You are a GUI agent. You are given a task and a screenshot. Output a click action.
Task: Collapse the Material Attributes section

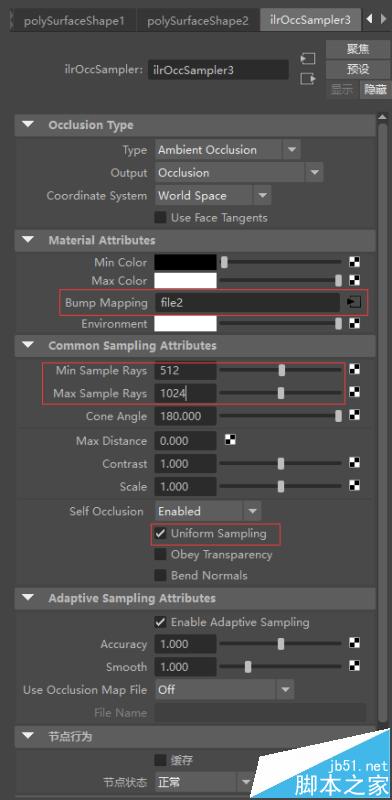click(28, 240)
